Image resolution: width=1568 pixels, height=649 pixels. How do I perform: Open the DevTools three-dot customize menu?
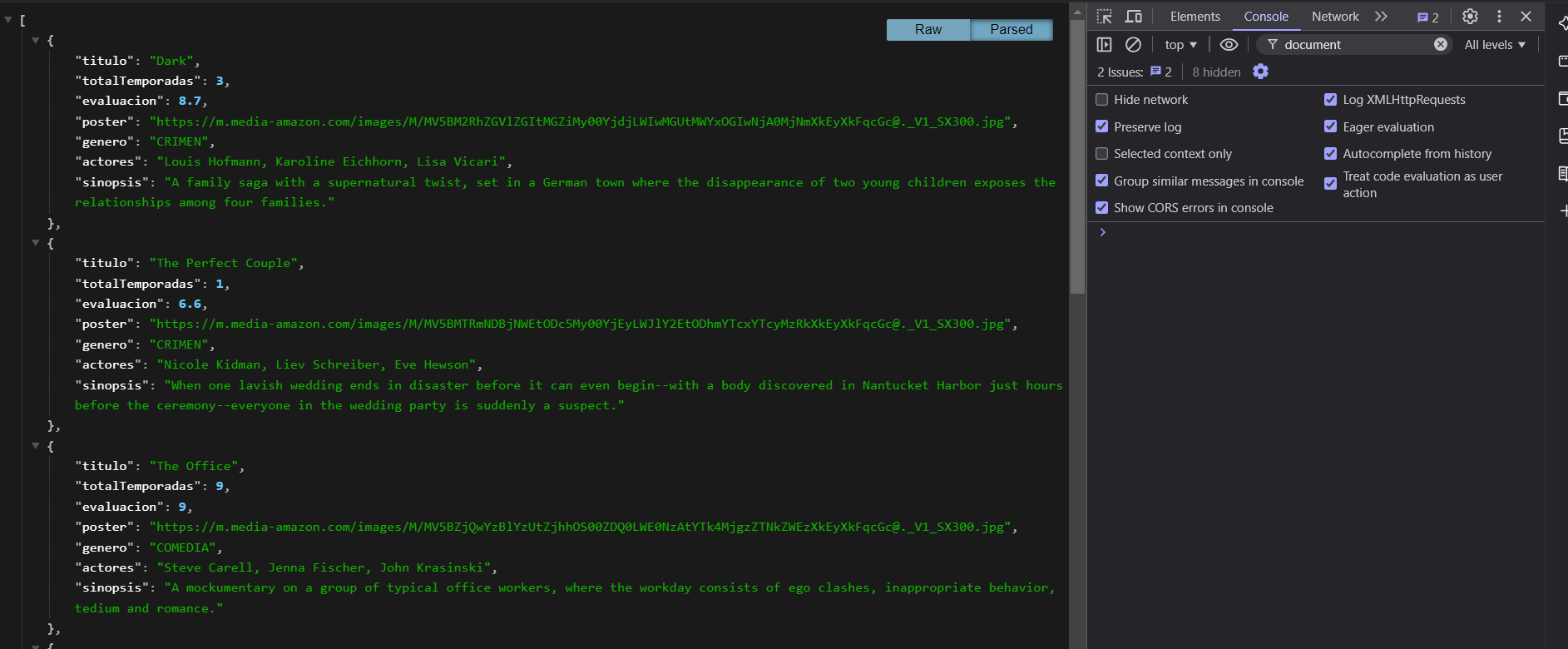pos(1499,16)
